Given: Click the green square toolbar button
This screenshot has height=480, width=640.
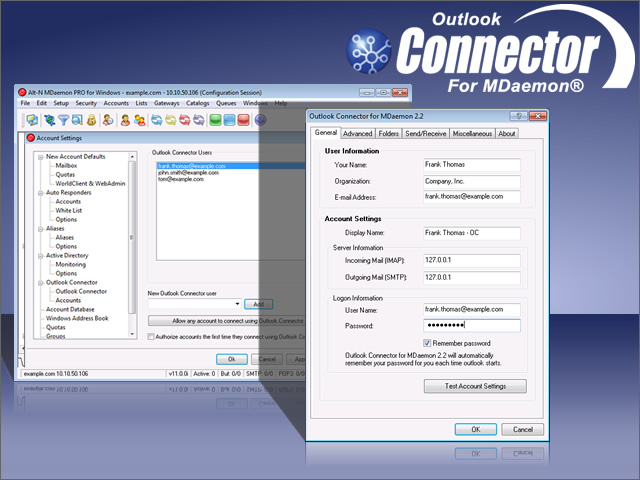Looking at the screenshot, I should tap(215, 120).
